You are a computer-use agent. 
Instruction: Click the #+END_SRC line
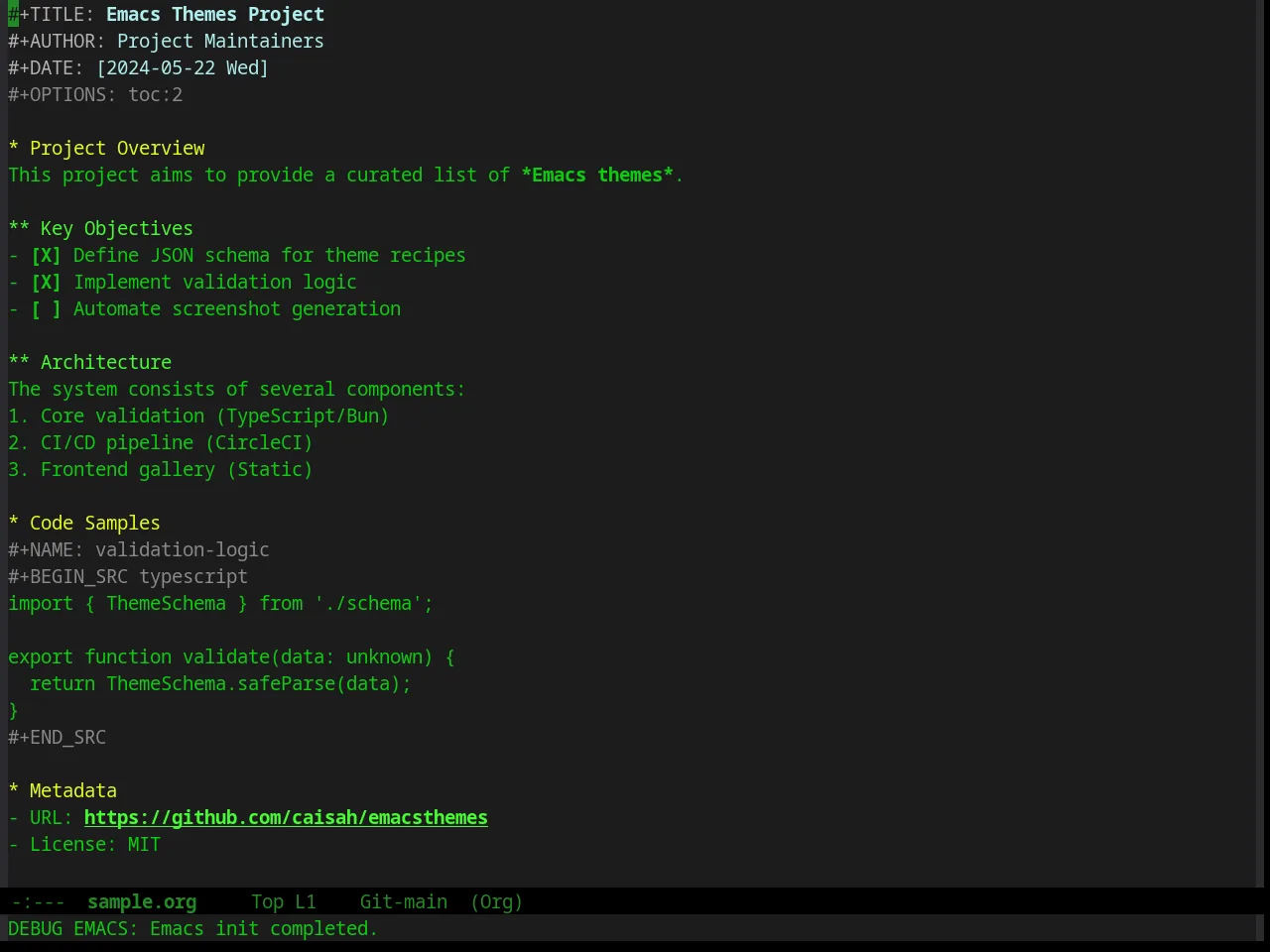57,738
